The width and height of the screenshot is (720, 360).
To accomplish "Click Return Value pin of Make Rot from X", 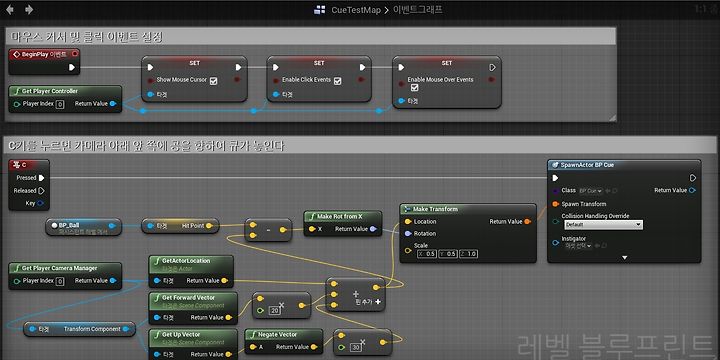I will pyautogui.click(x=373, y=229).
